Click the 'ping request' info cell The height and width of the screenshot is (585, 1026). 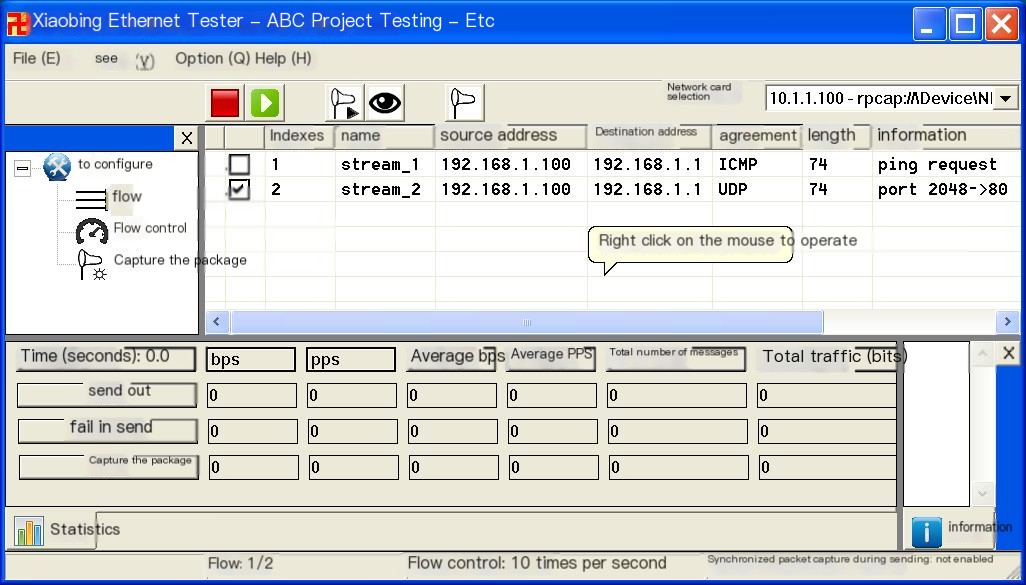click(937, 164)
